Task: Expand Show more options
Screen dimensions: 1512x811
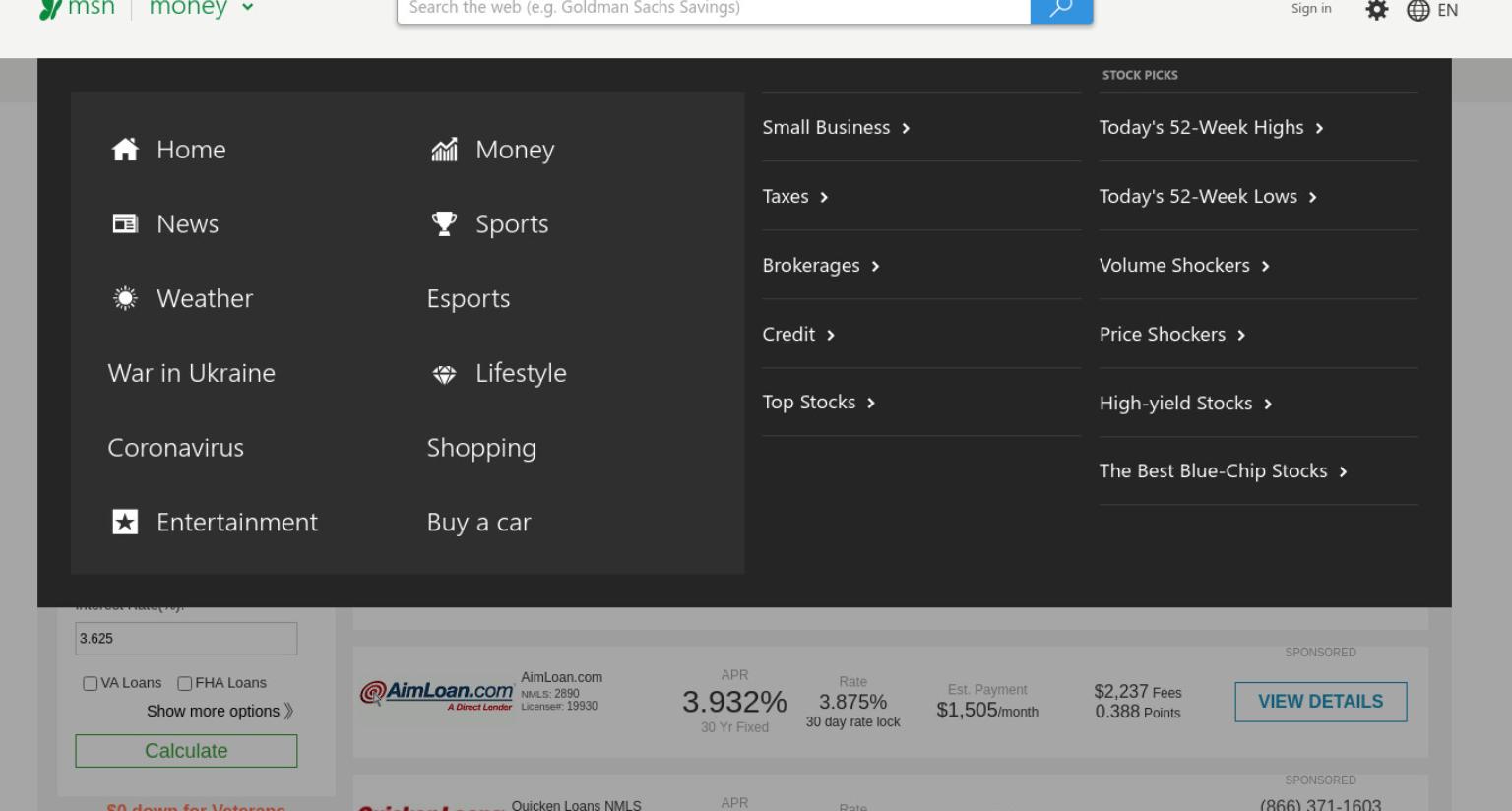Action: coord(220,711)
